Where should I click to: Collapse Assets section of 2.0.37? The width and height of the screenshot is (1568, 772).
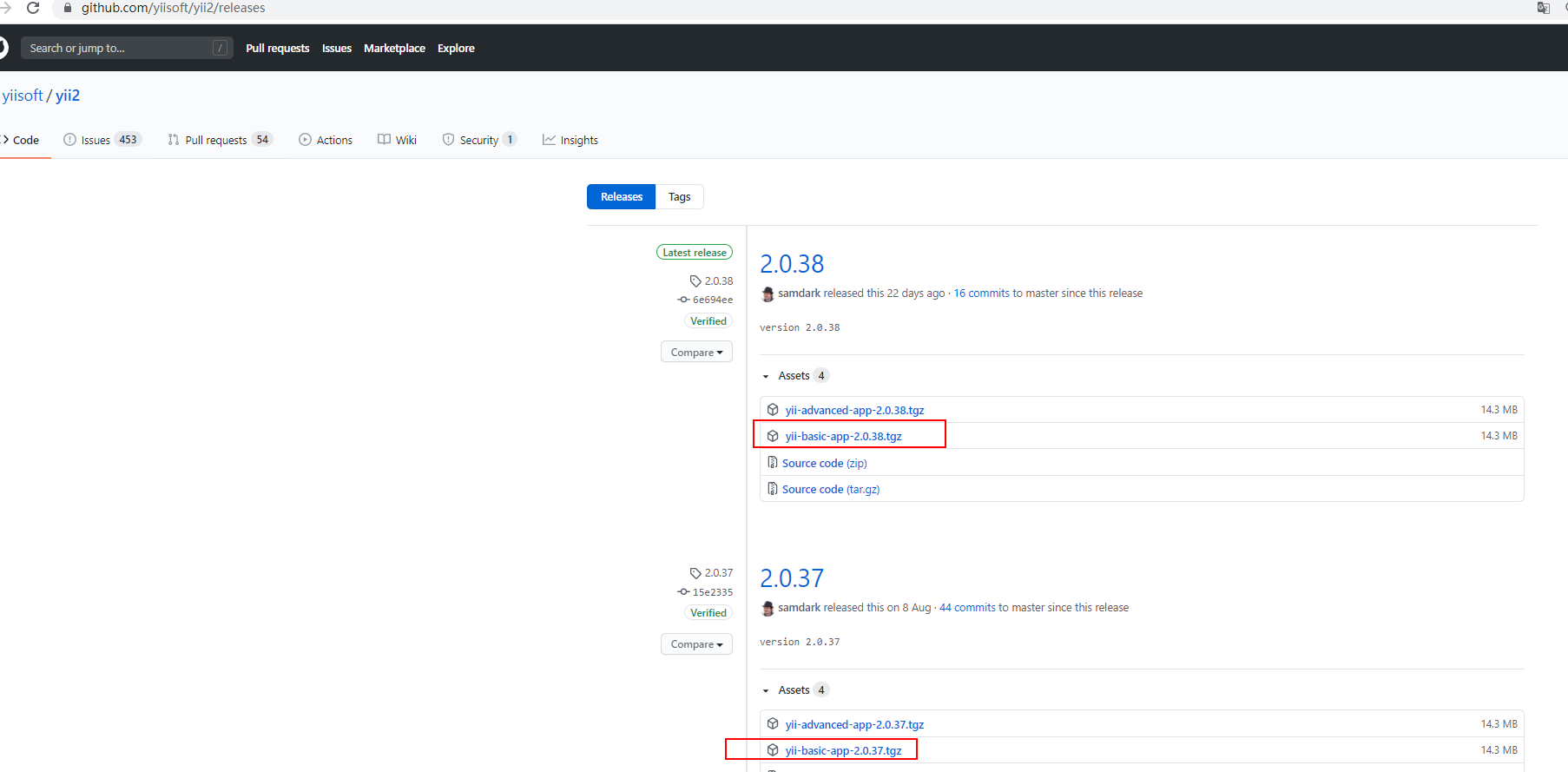(794, 690)
